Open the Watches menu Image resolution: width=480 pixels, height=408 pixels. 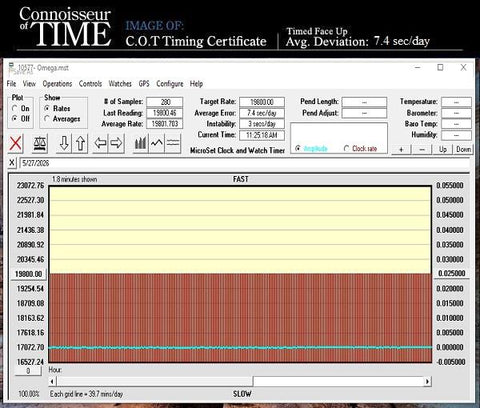pyautogui.click(x=120, y=84)
